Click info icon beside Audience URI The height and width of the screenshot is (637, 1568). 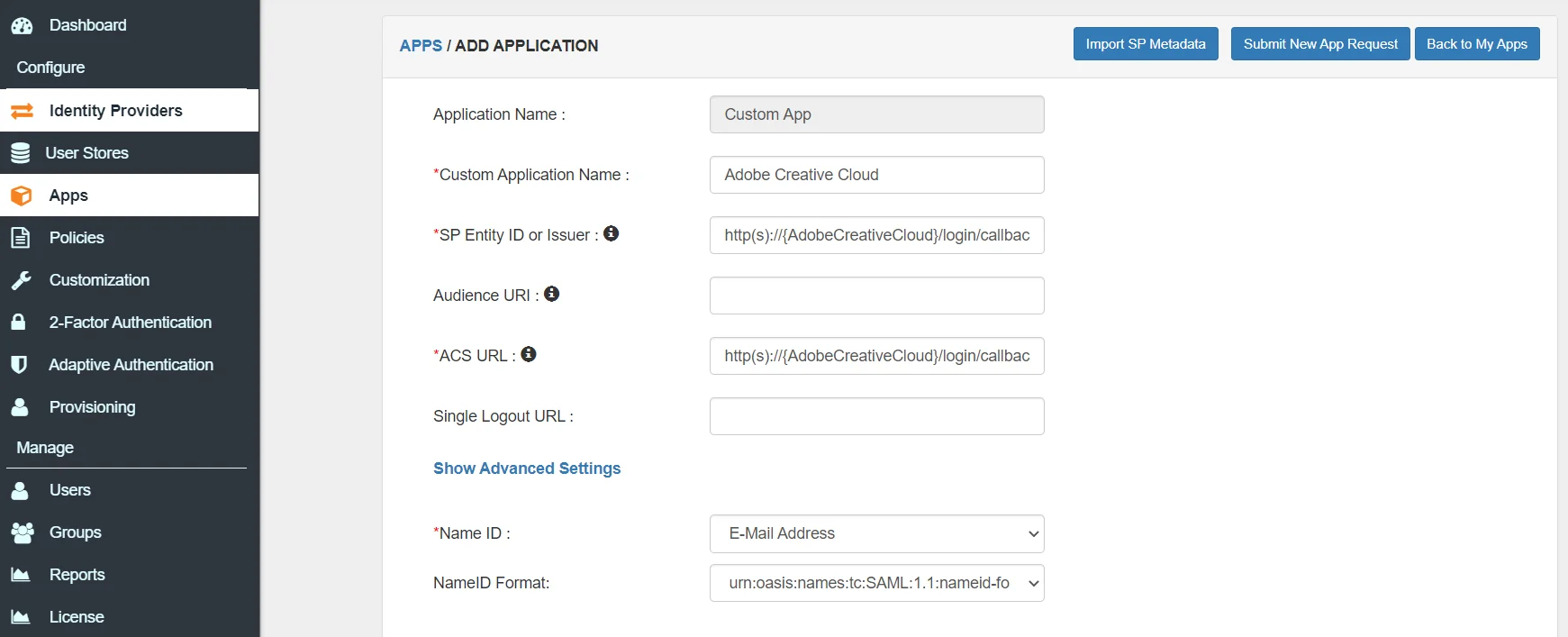pos(552,294)
